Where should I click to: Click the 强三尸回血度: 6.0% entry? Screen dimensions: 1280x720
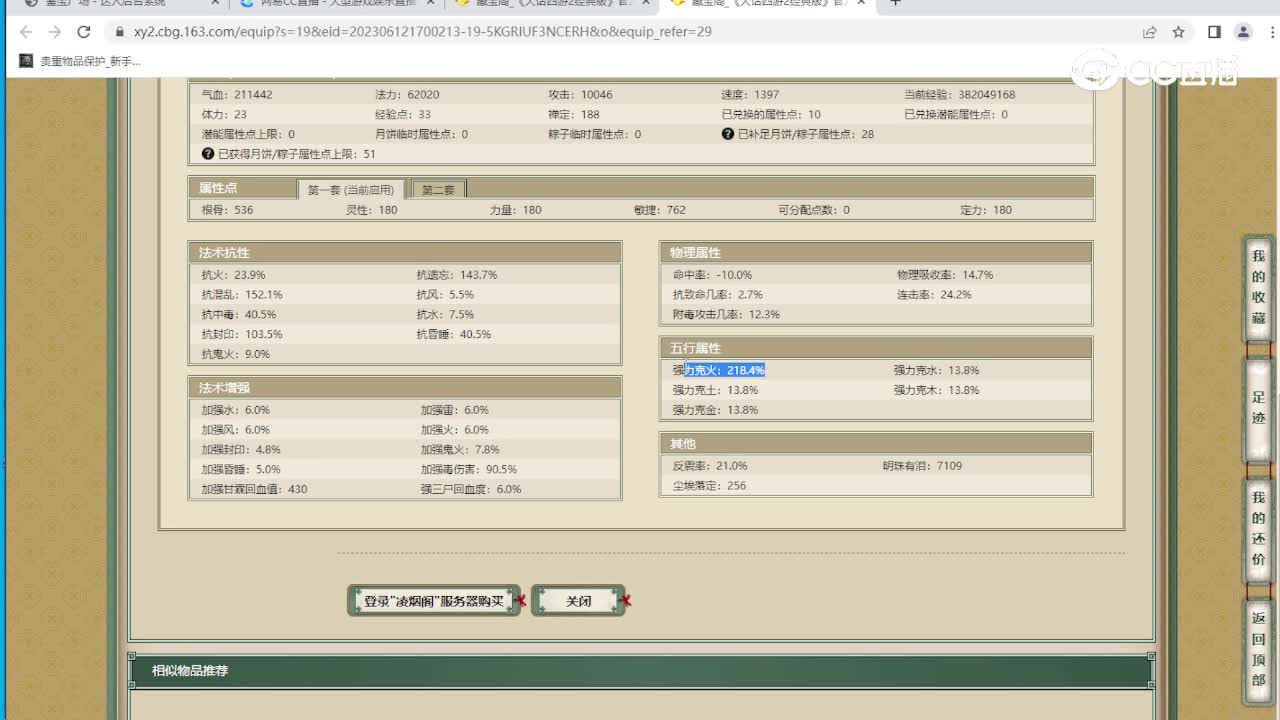[x=471, y=489]
